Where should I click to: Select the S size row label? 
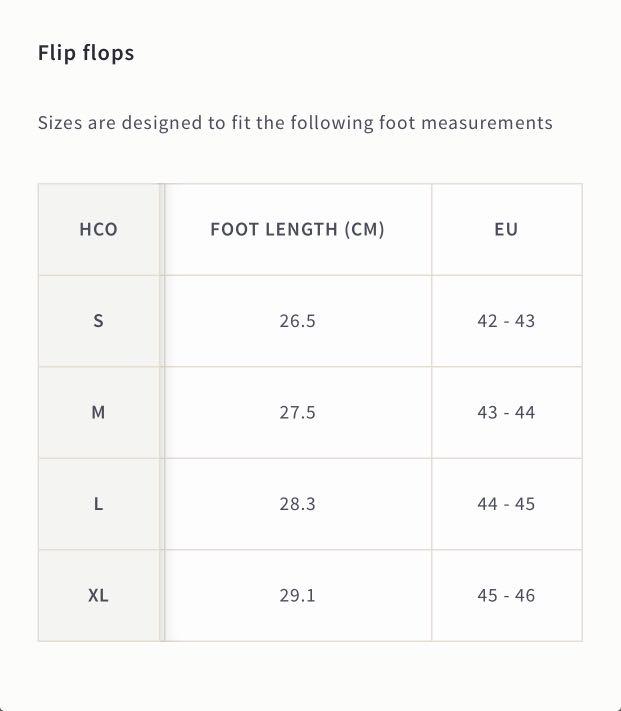99,321
